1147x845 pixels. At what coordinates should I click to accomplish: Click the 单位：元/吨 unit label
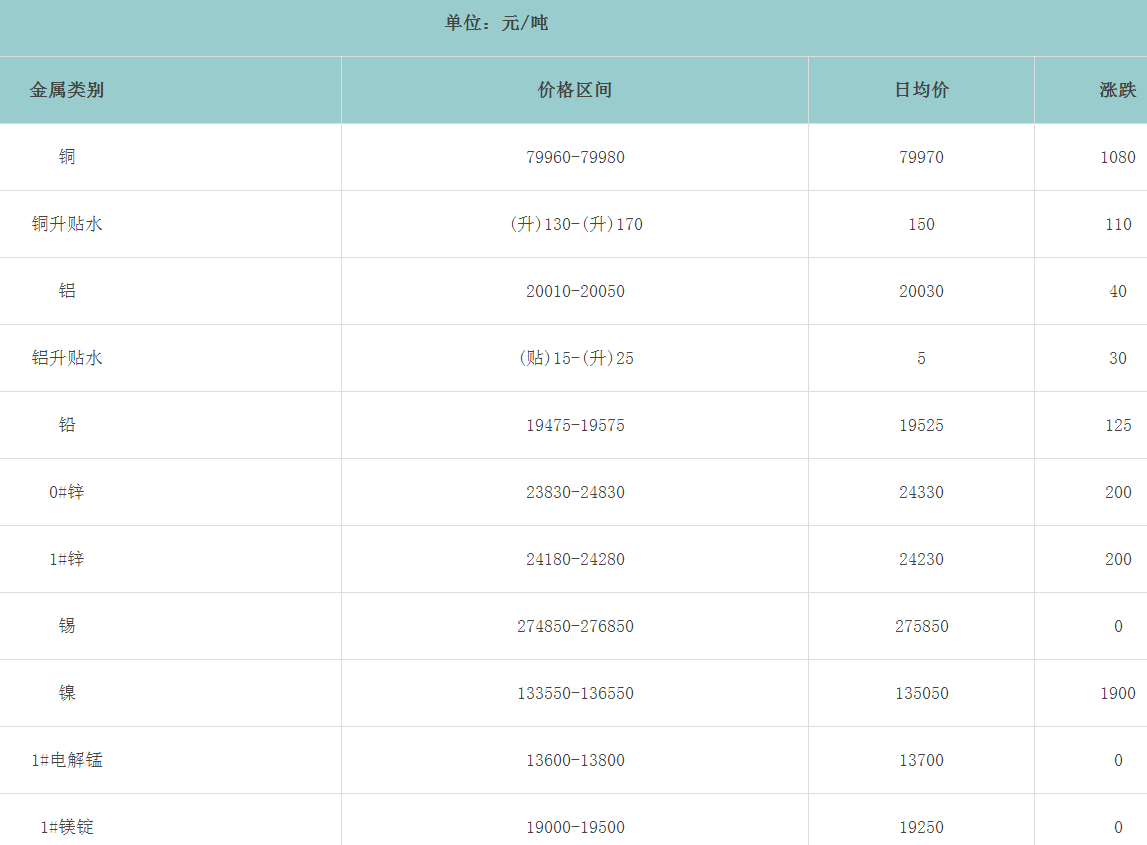point(497,23)
